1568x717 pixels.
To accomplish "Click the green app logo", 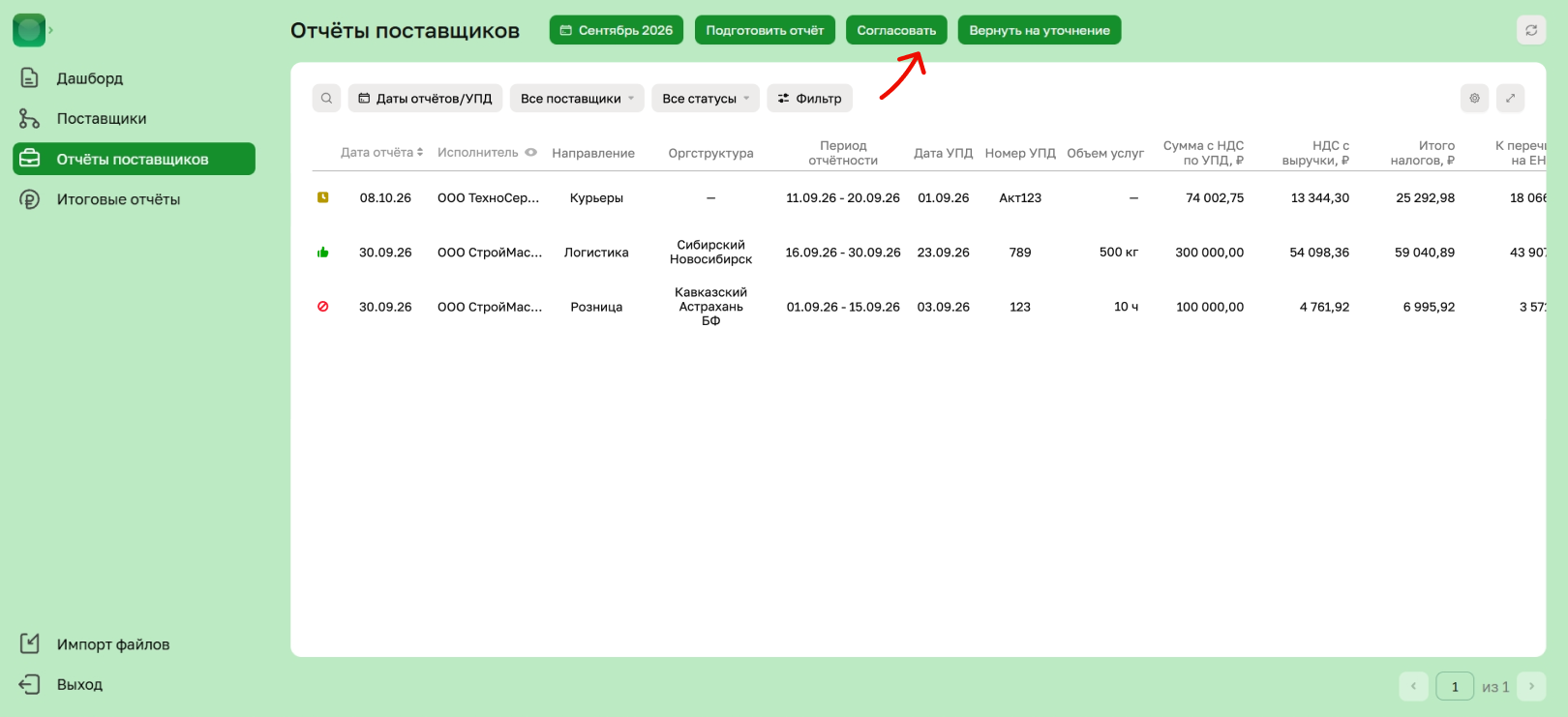I will pyautogui.click(x=29, y=30).
